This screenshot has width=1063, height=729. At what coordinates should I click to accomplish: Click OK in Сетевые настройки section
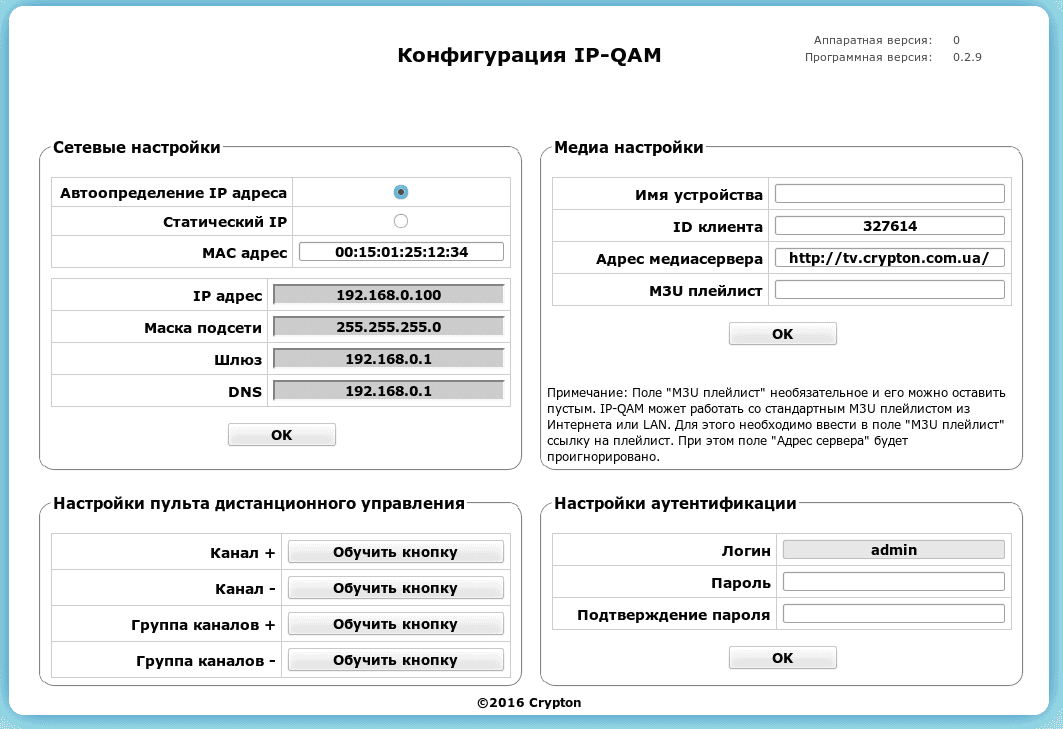pos(281,434)
